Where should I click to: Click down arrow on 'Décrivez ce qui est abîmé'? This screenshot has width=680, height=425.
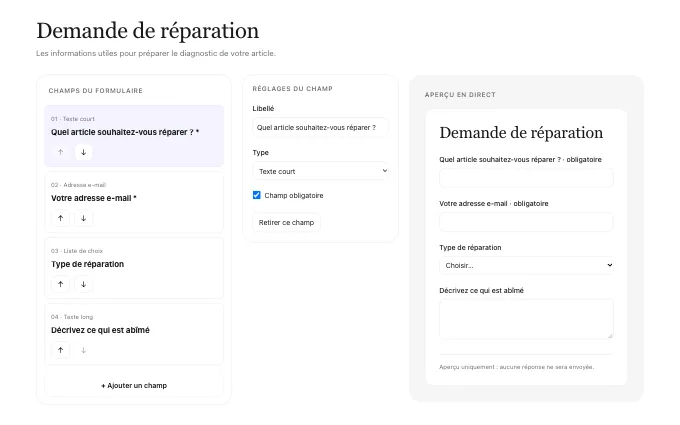click(83, 350)
